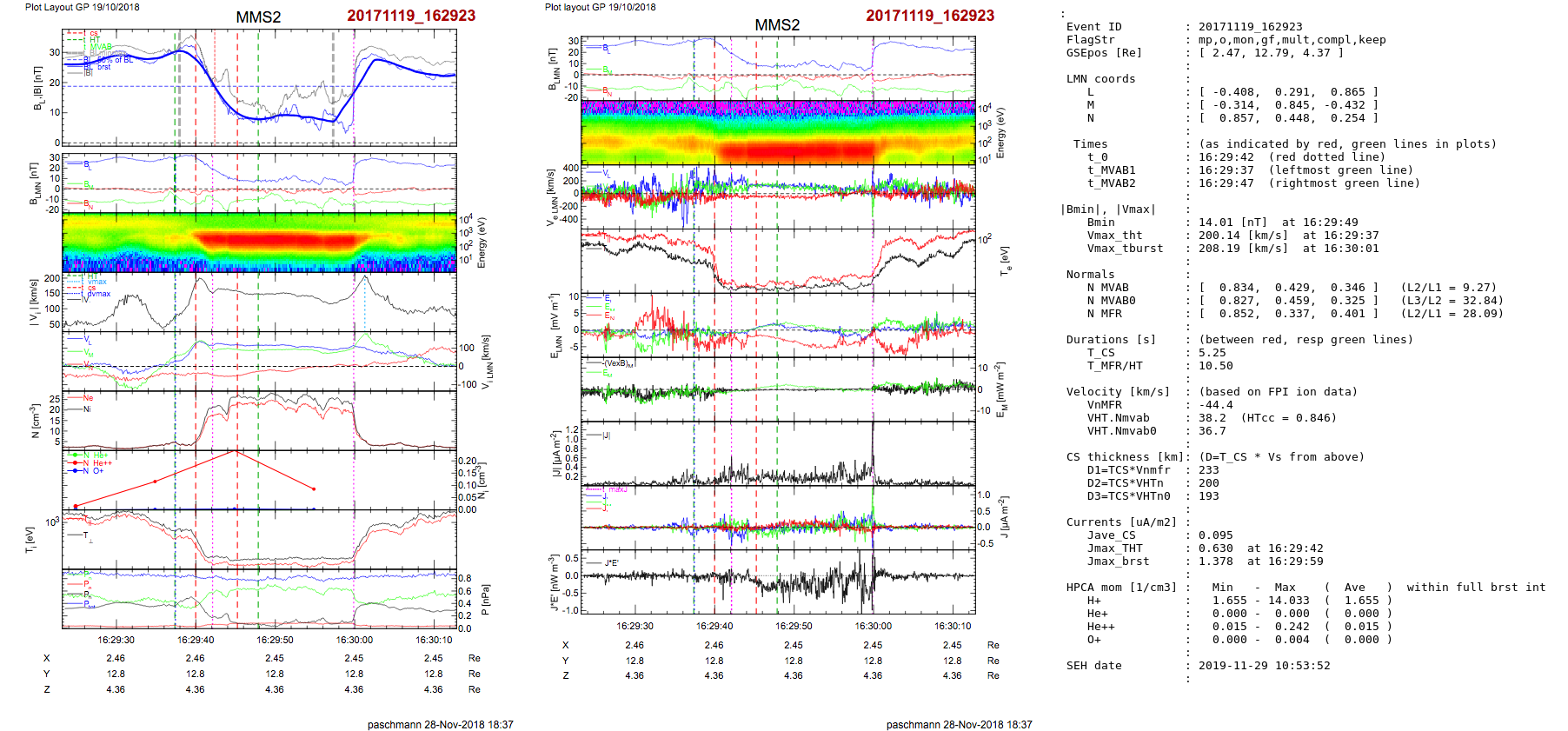Click the D2 thickness value '200'

1208,483
